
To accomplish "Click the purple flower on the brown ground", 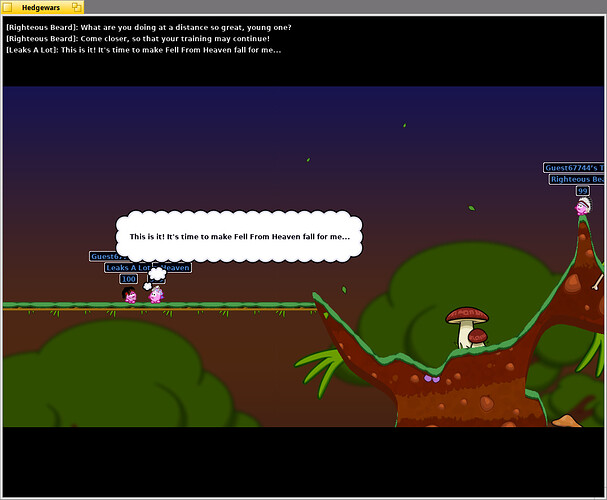I will 431,378.
